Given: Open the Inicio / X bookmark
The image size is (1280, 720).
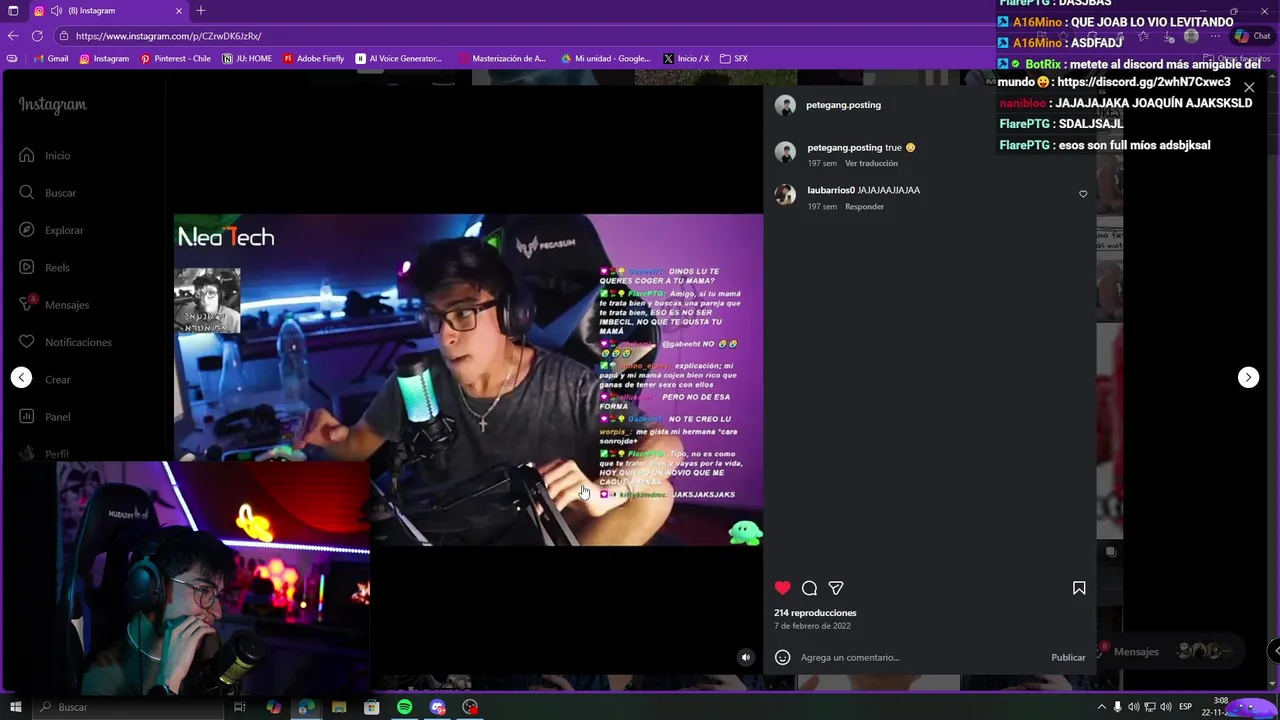Looking at the screenshot, I should click(x=686, y=59).
